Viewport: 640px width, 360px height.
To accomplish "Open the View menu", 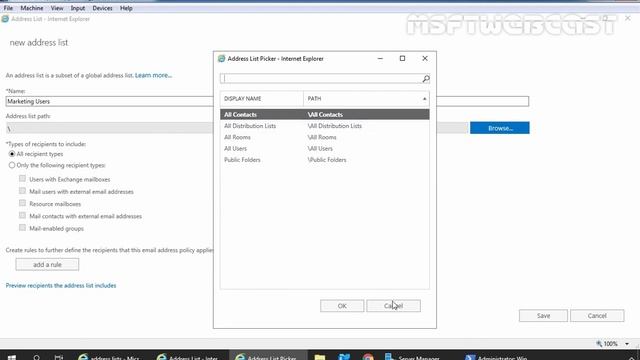I will pyautogui.click(x=57, y=8).
